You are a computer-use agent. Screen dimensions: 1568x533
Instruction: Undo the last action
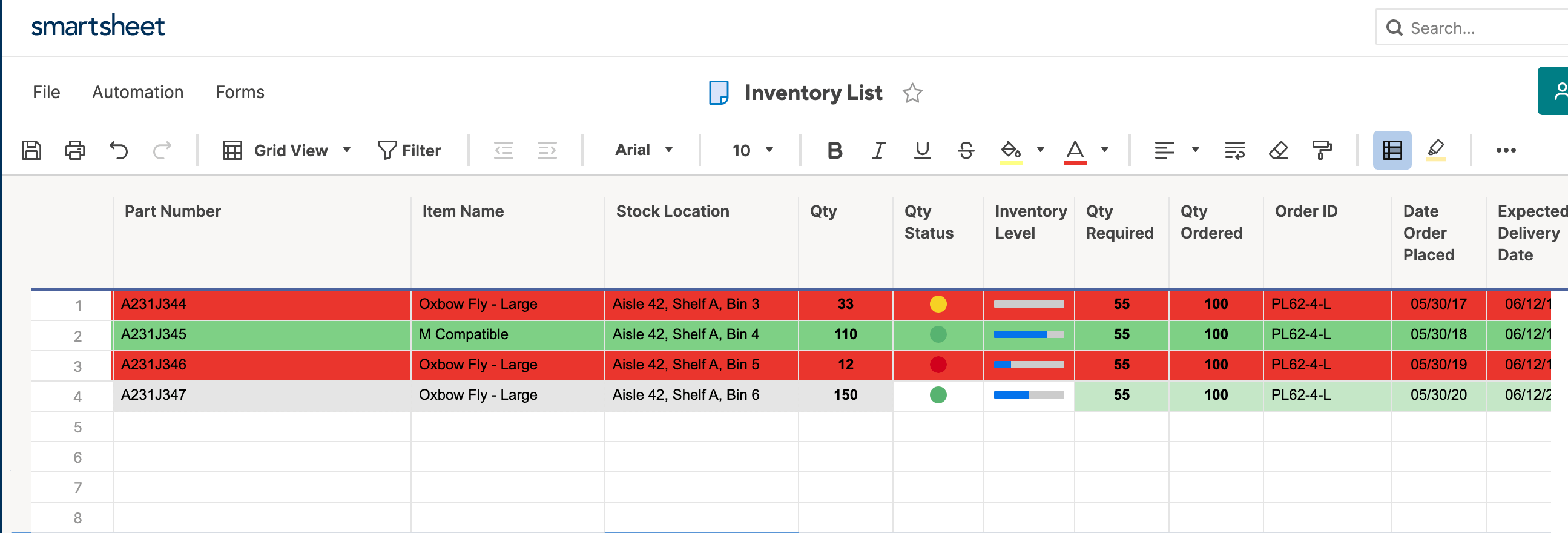click(x=118, y=150)
